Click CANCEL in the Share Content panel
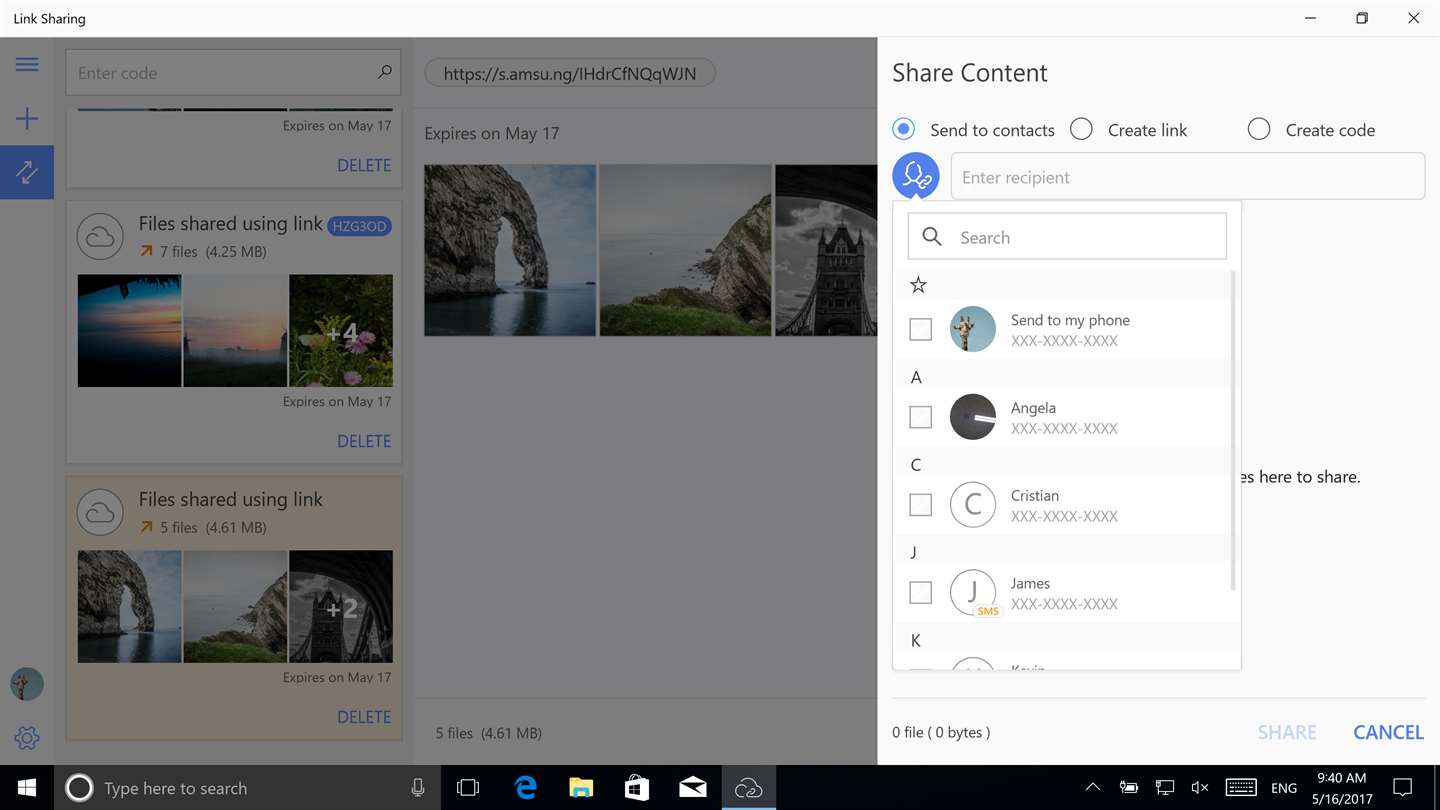 tap(1388, 732)
